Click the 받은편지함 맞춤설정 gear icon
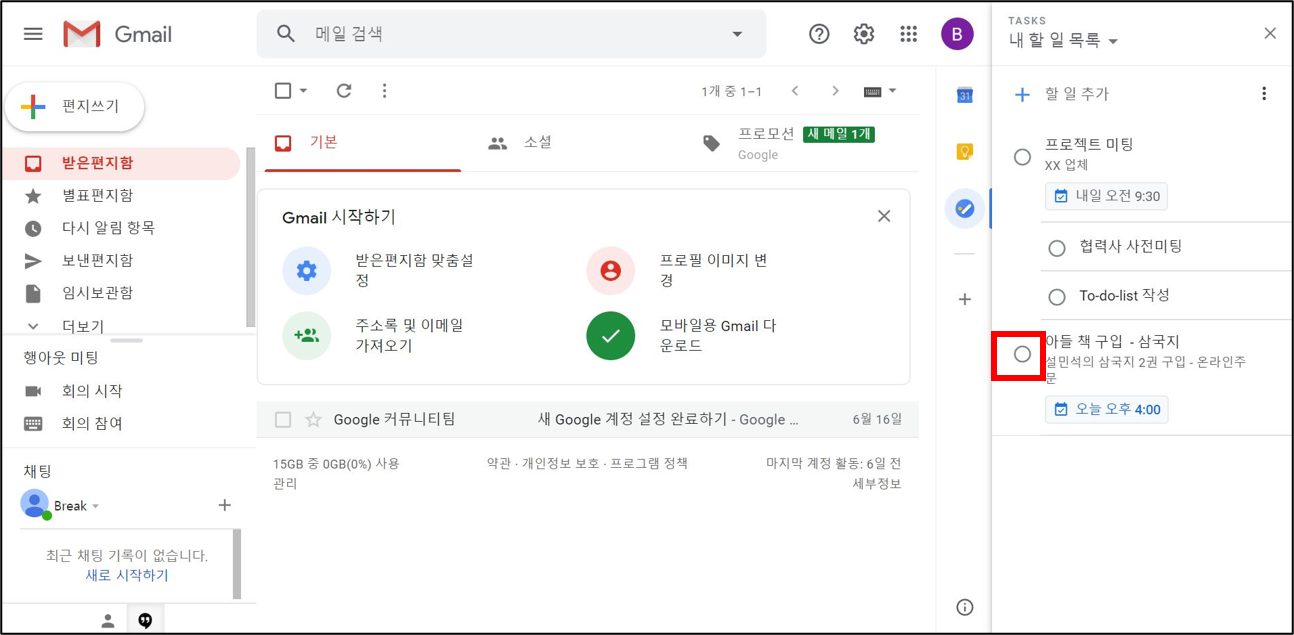The height and width of the screenshot is (635, 1294). pos(306,270)
